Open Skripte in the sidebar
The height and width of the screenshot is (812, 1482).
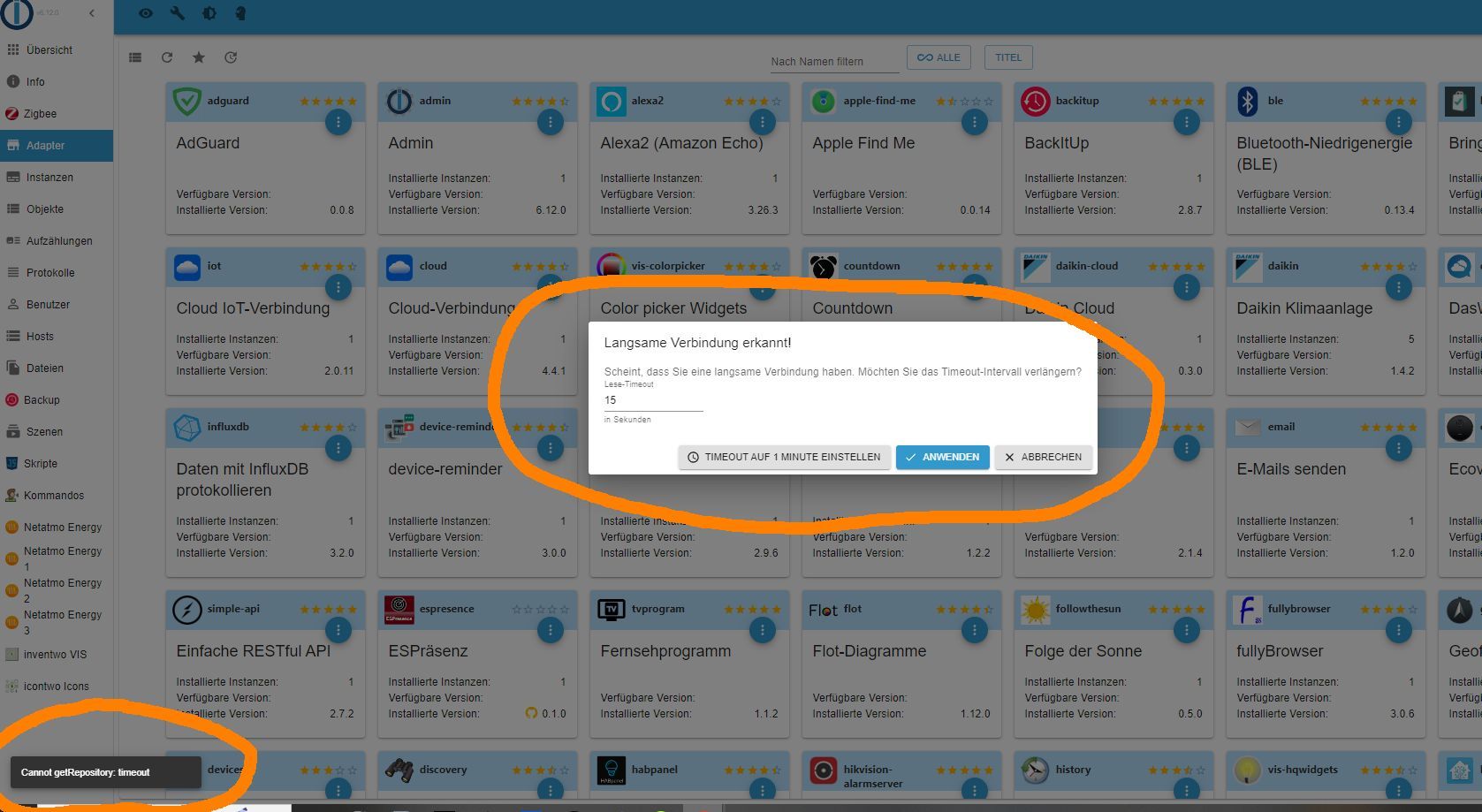click(57, 464)
